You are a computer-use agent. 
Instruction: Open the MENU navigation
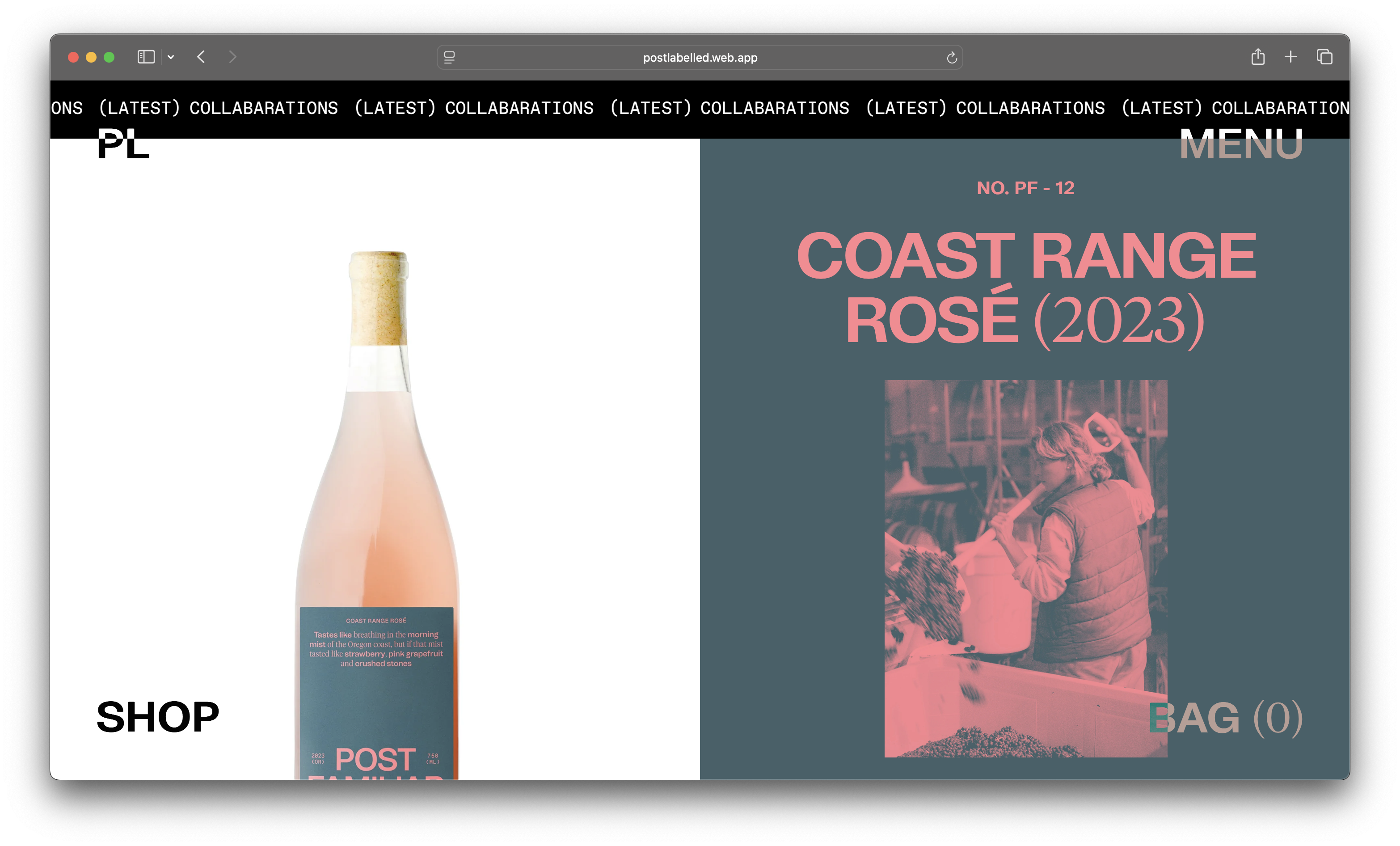[1240, 143]
